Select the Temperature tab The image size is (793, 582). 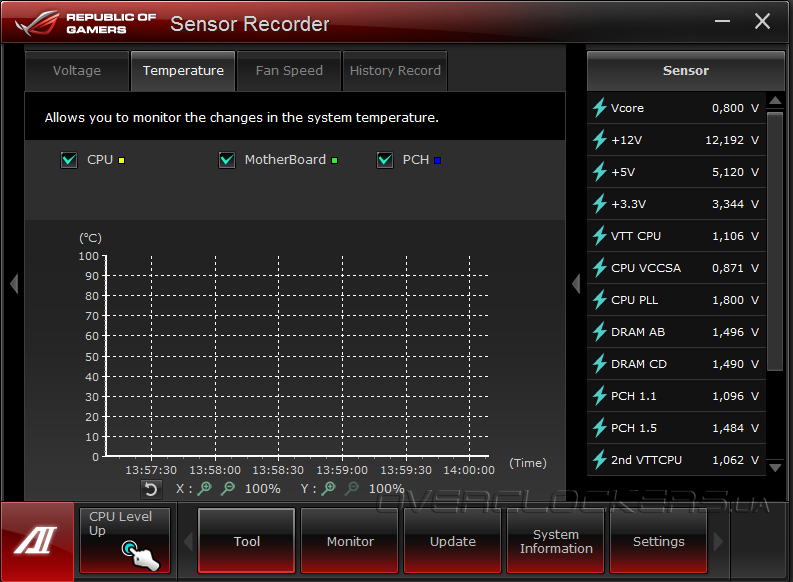183,71
